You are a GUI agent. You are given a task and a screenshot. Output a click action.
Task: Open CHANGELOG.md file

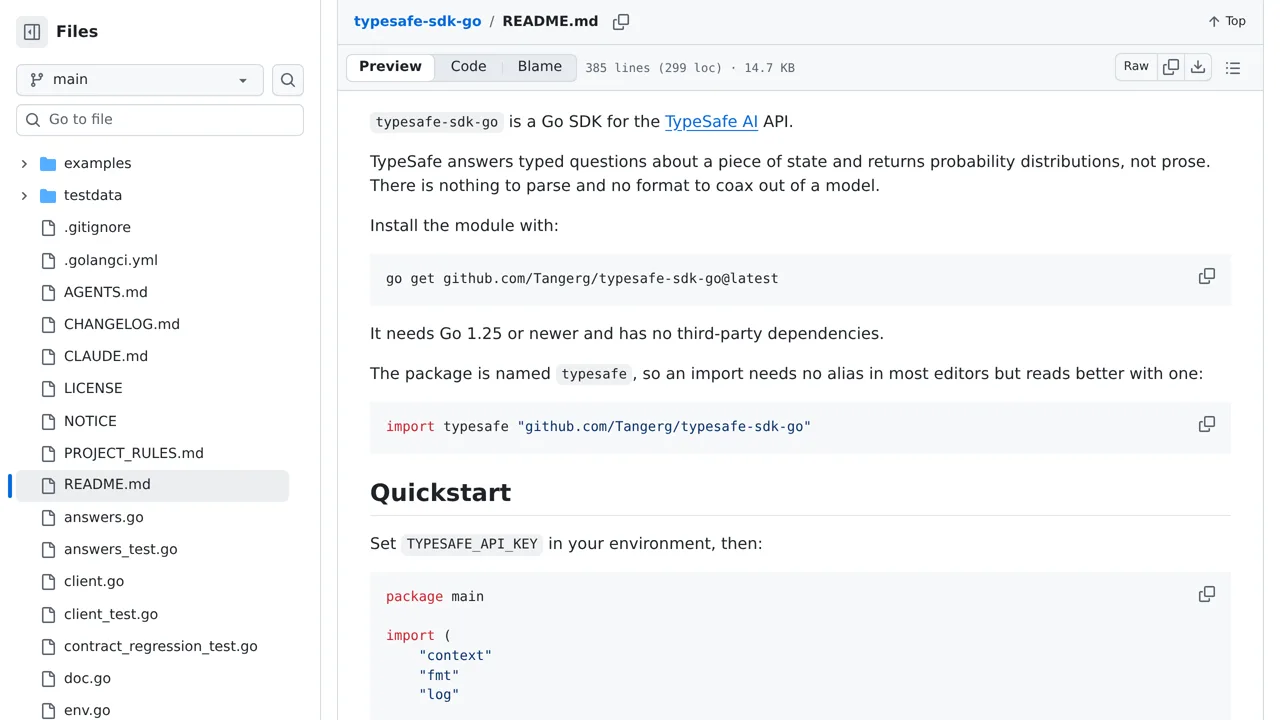pos(122,324)
